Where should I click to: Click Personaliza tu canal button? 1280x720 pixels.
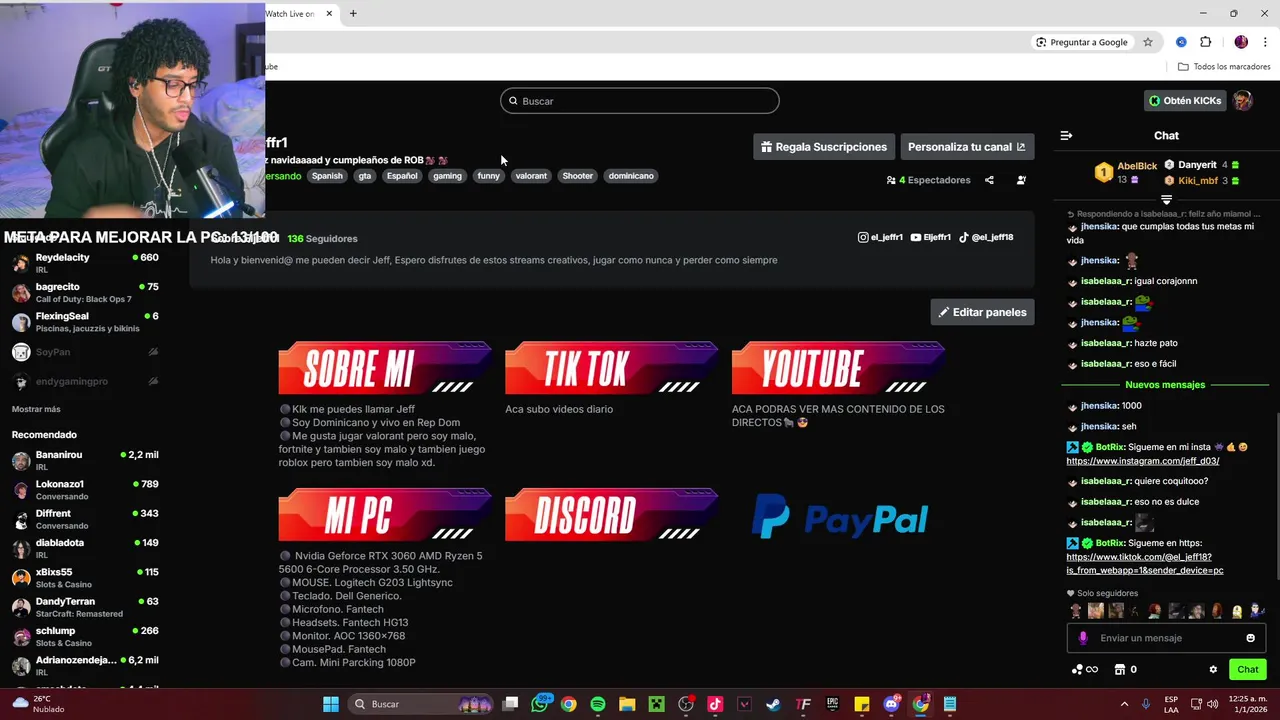[x=967, y=147]
